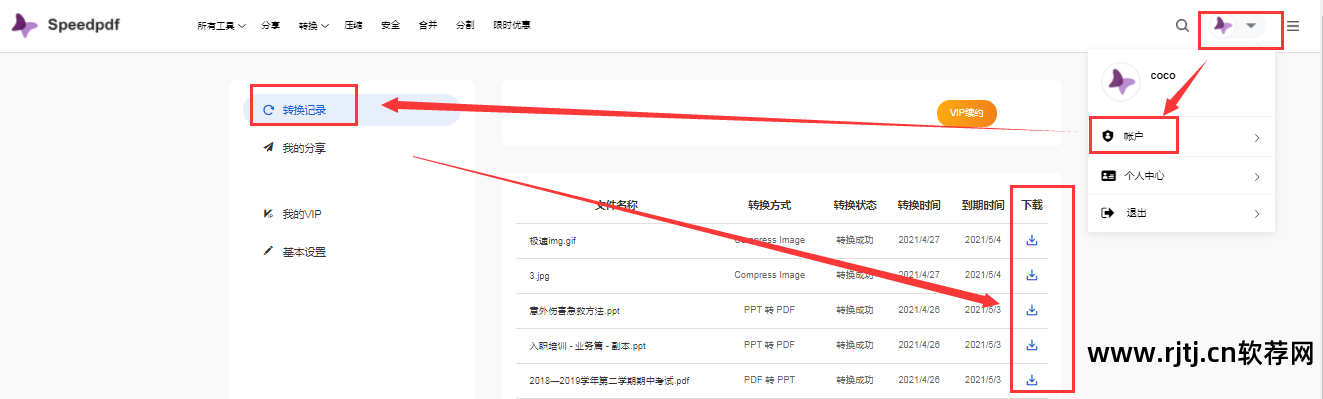1323x399 pixels.
Task: Click the user avatar in the header
Action: coord(1222,25)
